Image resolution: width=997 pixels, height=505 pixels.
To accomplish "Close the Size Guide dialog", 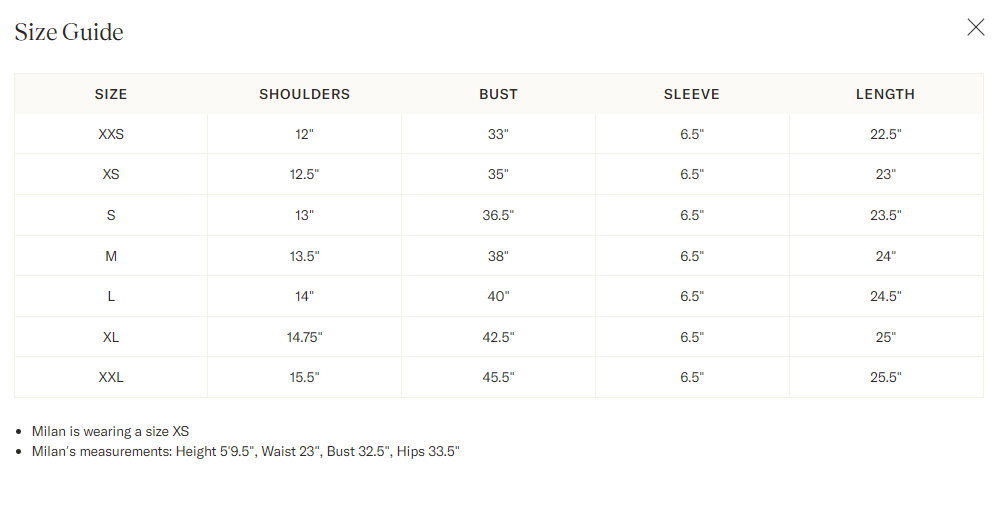I will click(x=975, y=27).
